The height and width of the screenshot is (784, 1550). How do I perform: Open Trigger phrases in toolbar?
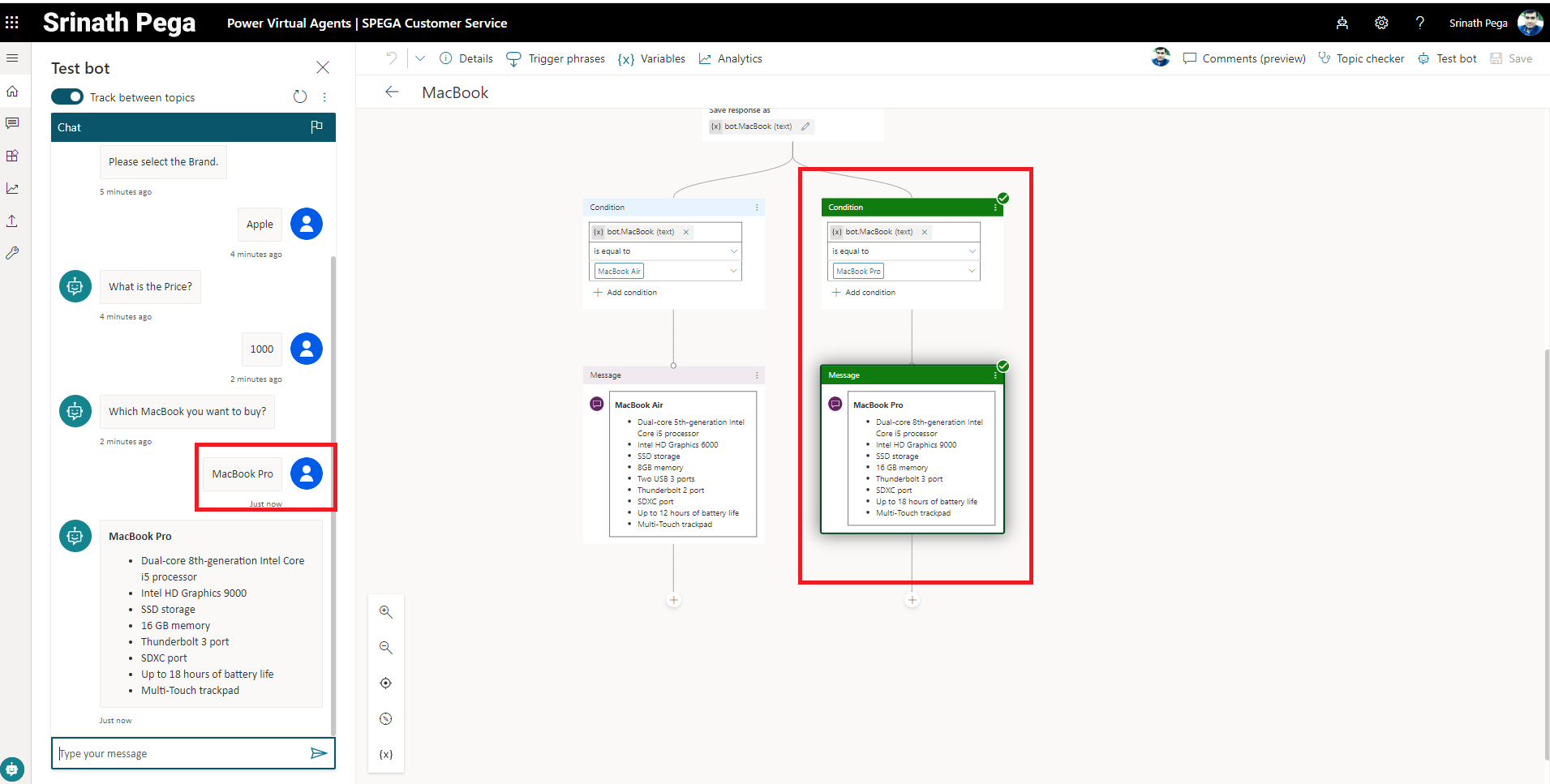556,58
